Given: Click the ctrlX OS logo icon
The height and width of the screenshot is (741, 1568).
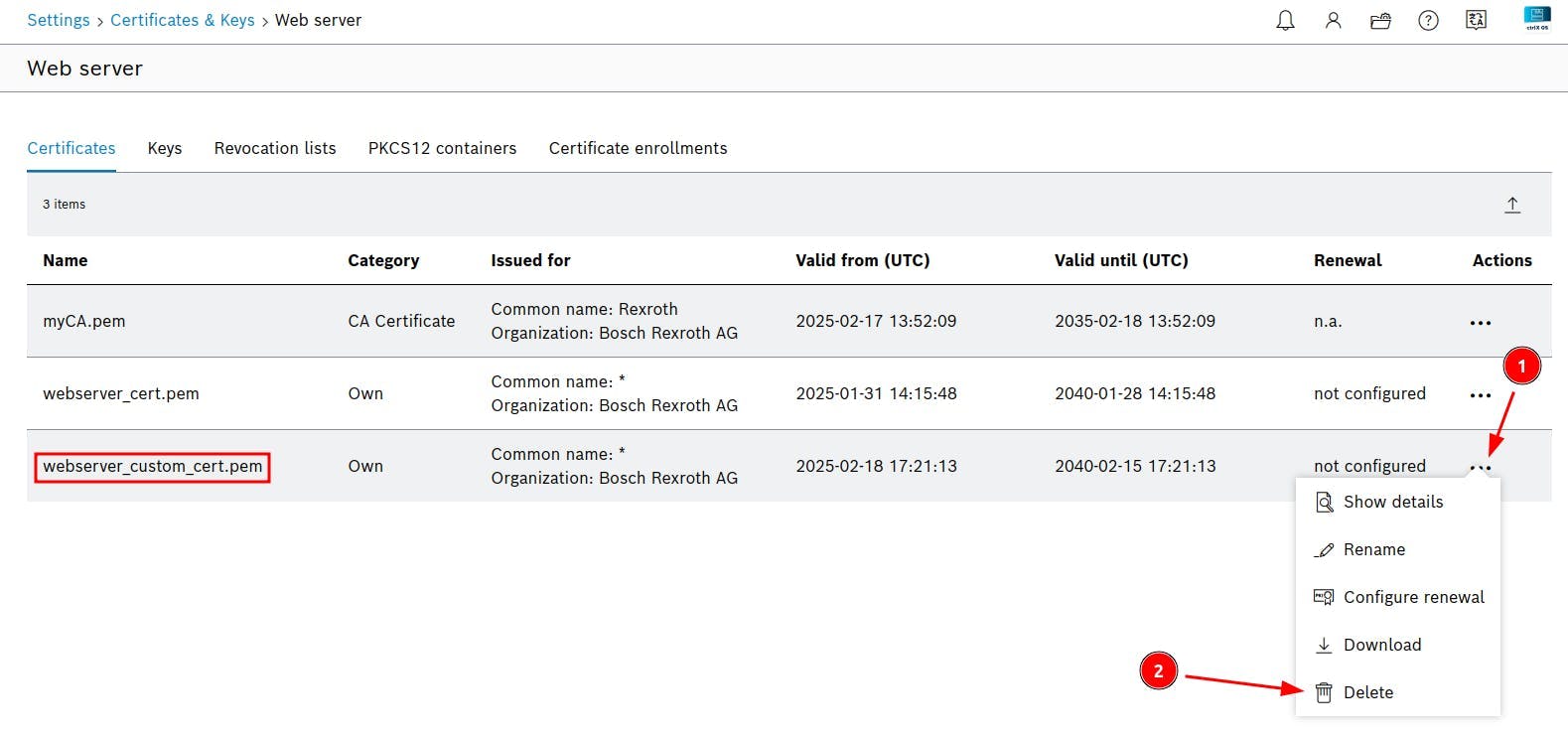Looking at the screenshot, I should pos(1536,18).
